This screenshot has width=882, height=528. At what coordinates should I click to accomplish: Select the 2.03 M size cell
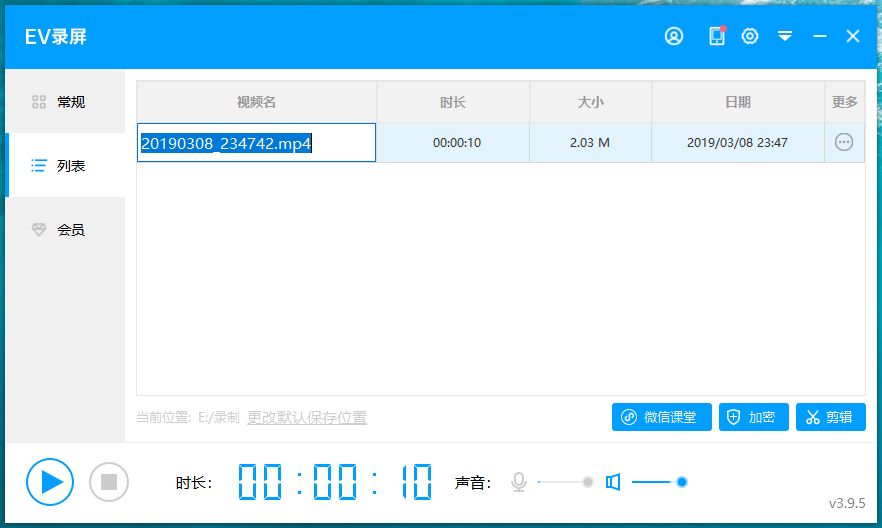pos(590,143)
